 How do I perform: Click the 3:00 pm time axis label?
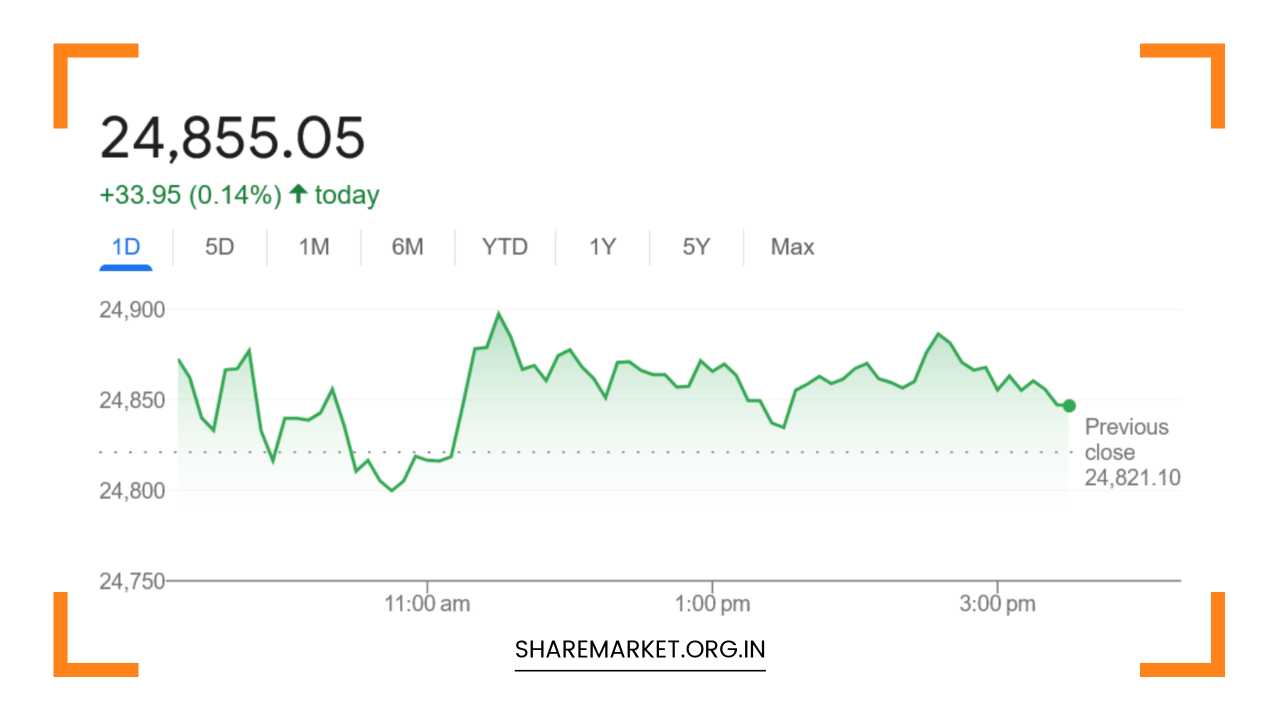[x=997, y=605]
